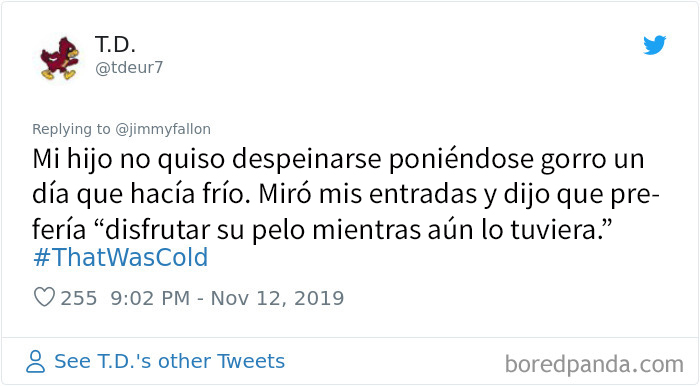Click the boredpanda.com watermark
700x386 pixels.
pyautogui.click(x=594, y=365)
